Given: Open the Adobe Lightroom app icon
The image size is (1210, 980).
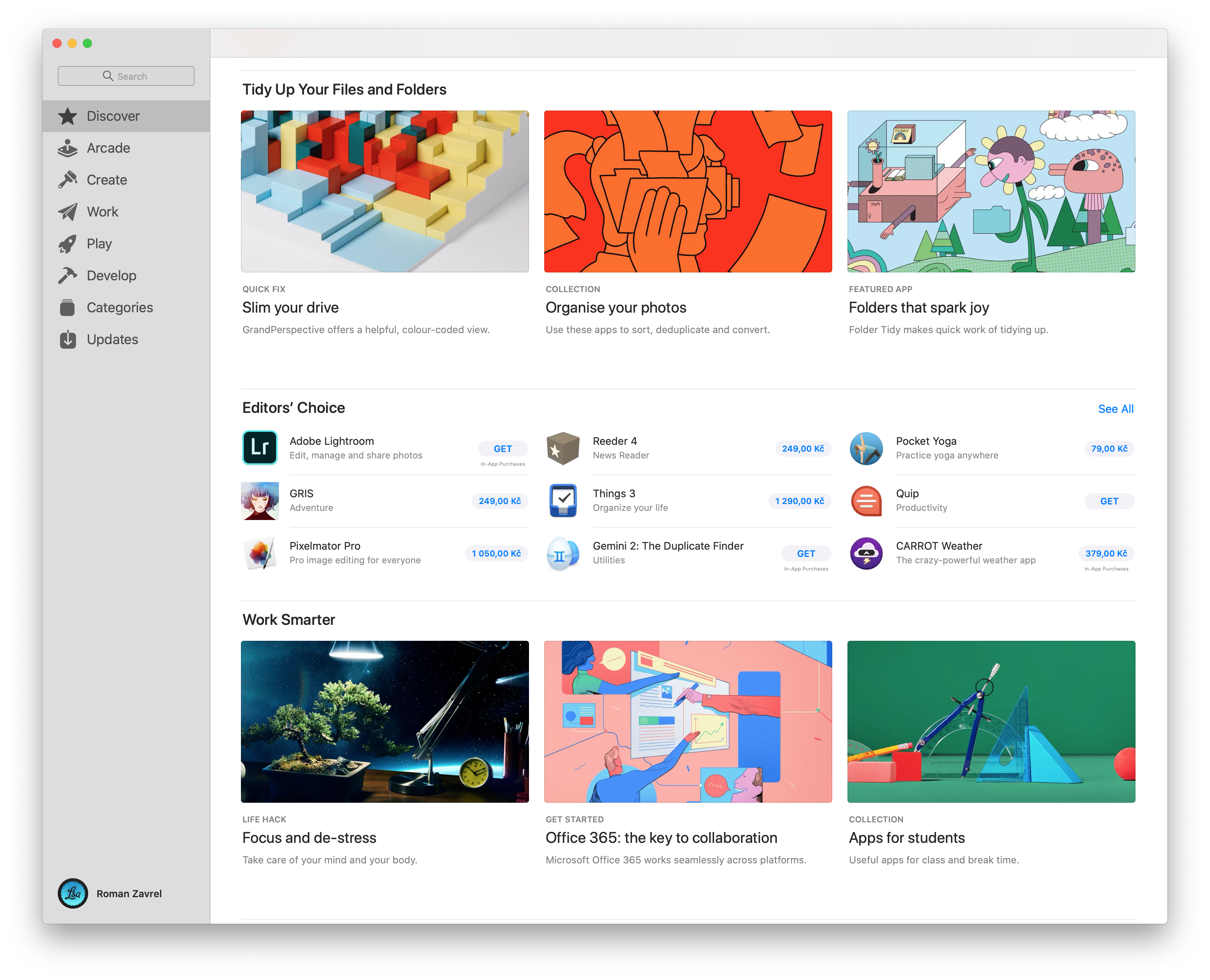Looking at the screenshot, I should 260,448.
